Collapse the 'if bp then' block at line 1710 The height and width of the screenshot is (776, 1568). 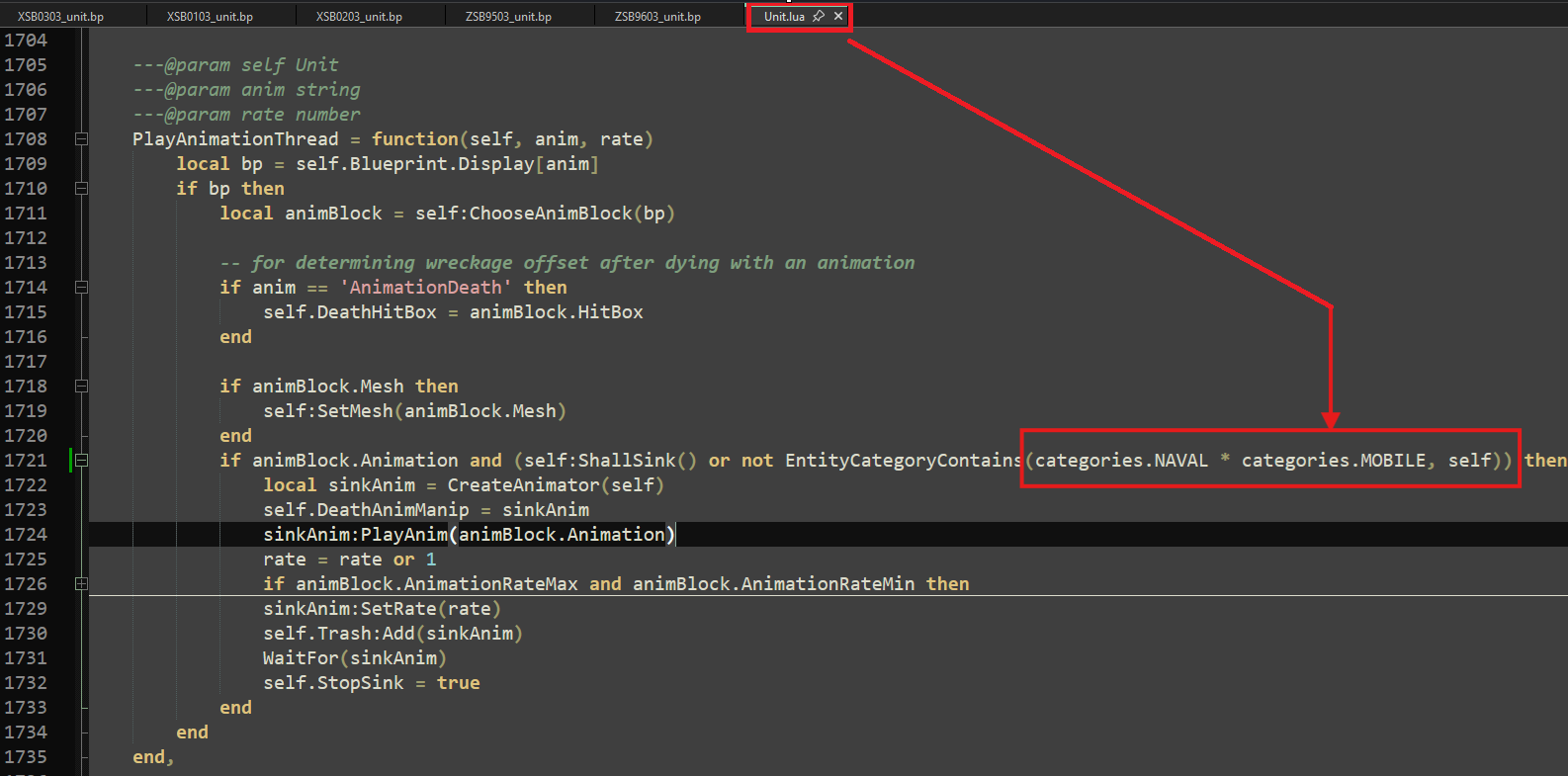81,189
